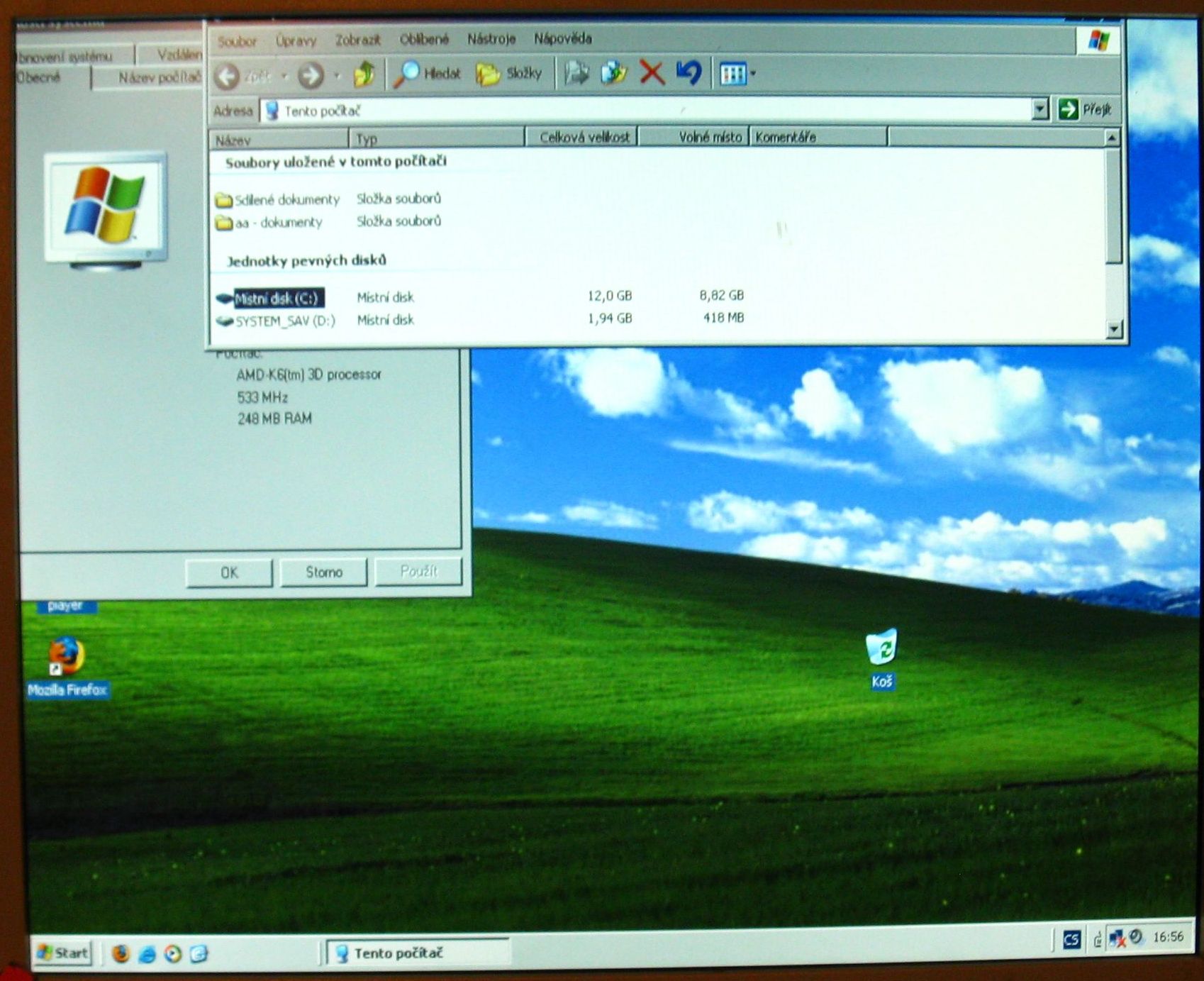The height and width of the screenshot is (981, 1204).
Task: Open the Forward history dropdown arrow
Action: click(337, 75)
